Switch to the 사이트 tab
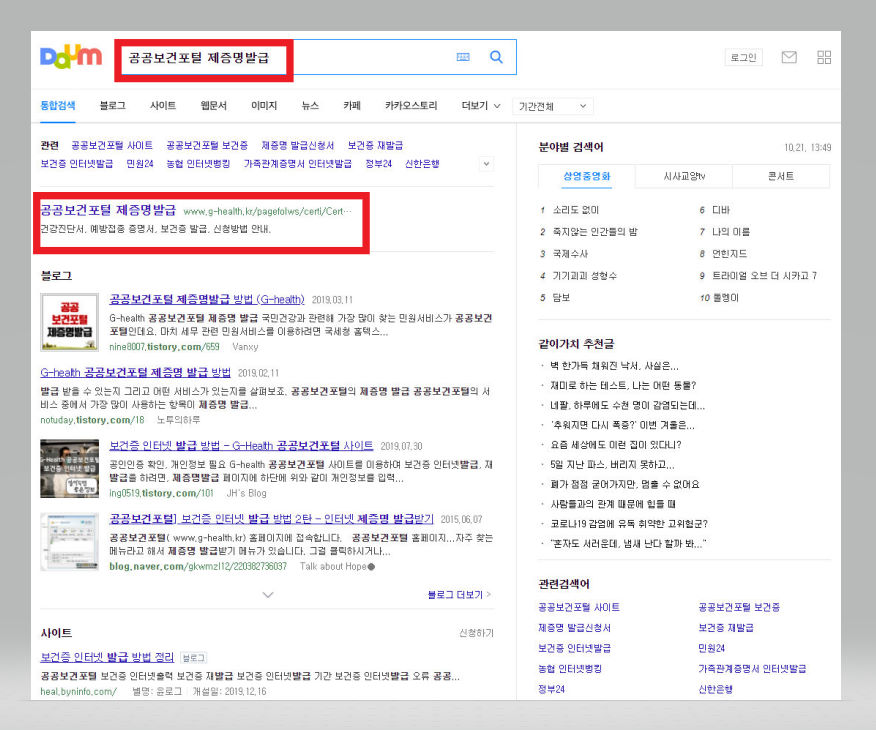The height and width of the screenshot is (730, 876). pos(163,106)
